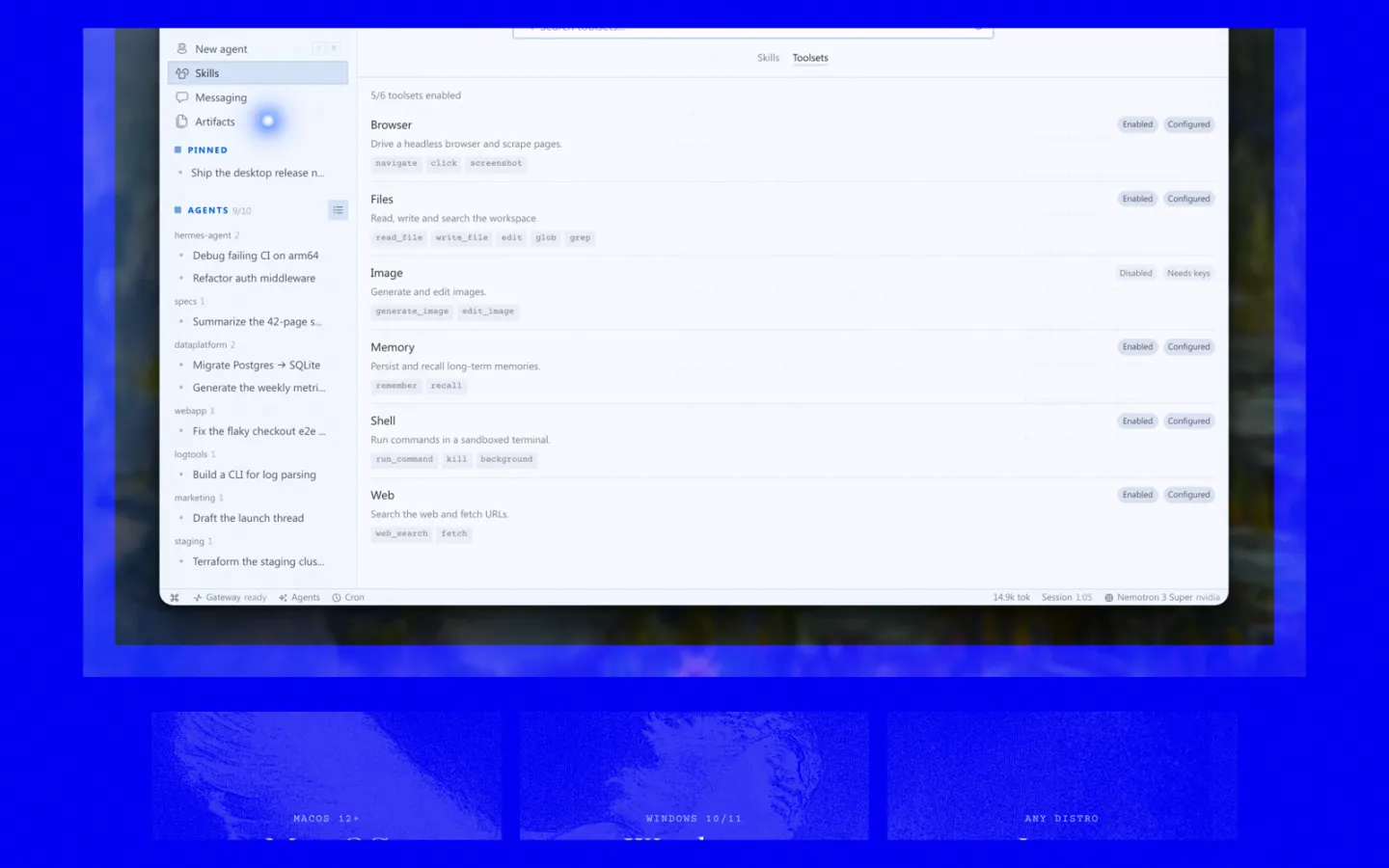This screenshot has height=868, width=1389.
Task: Click '14.9k tok' in the status bar
Action: (1011, 598)
